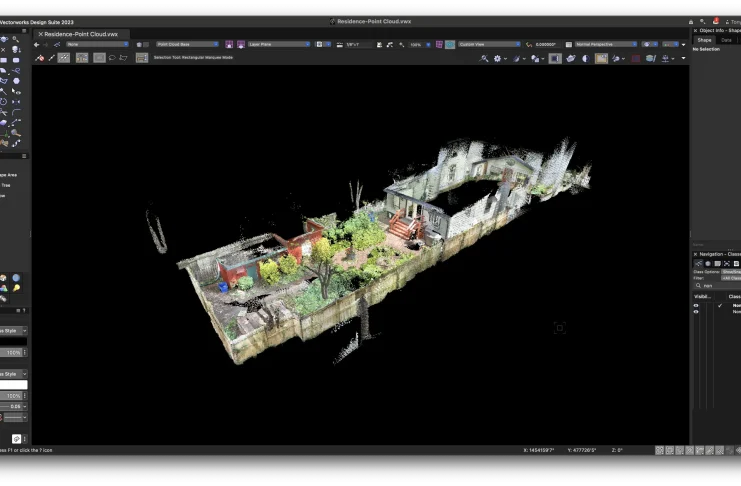The height and width of the screenshot is (486, 741).
Task: Click the None class selector button
Action: pos(97,44)
